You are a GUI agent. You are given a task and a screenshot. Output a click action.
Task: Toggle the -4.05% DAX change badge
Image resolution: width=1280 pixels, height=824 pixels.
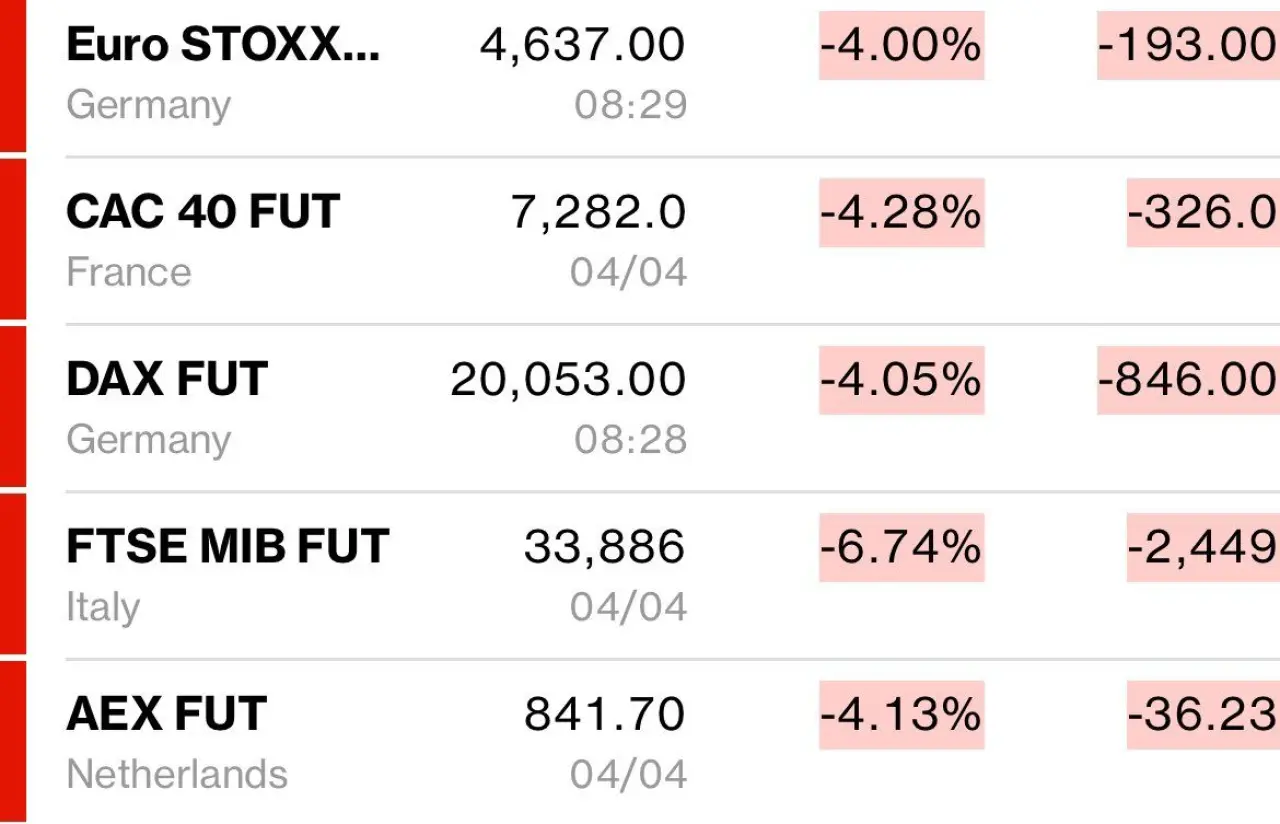[901, 380]
